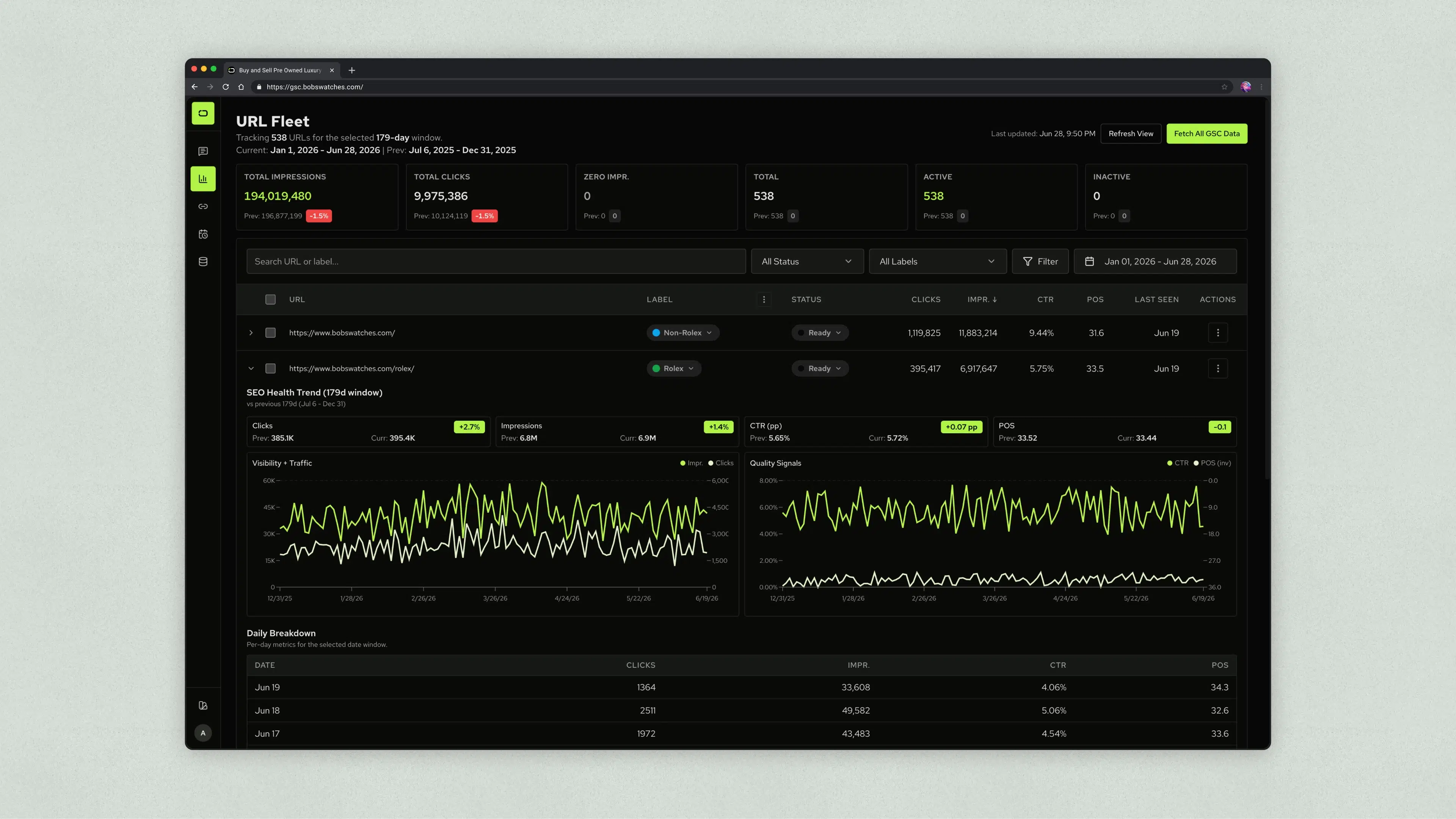This screenshot has height=819, width=1456.
Task: Click the browser home icon
Action: pos(241,87)
